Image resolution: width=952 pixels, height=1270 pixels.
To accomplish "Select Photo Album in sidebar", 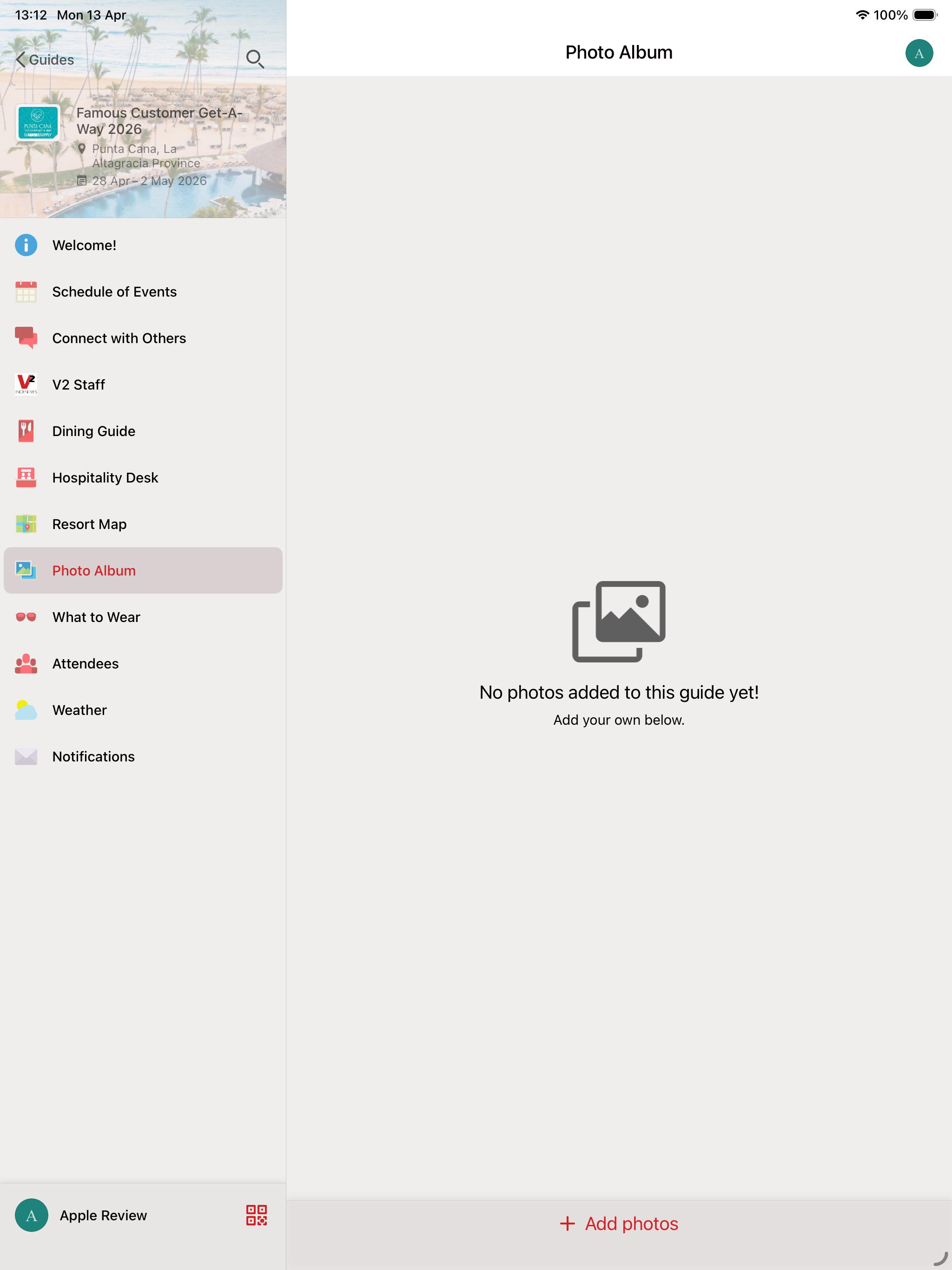I will click(143, 571).
